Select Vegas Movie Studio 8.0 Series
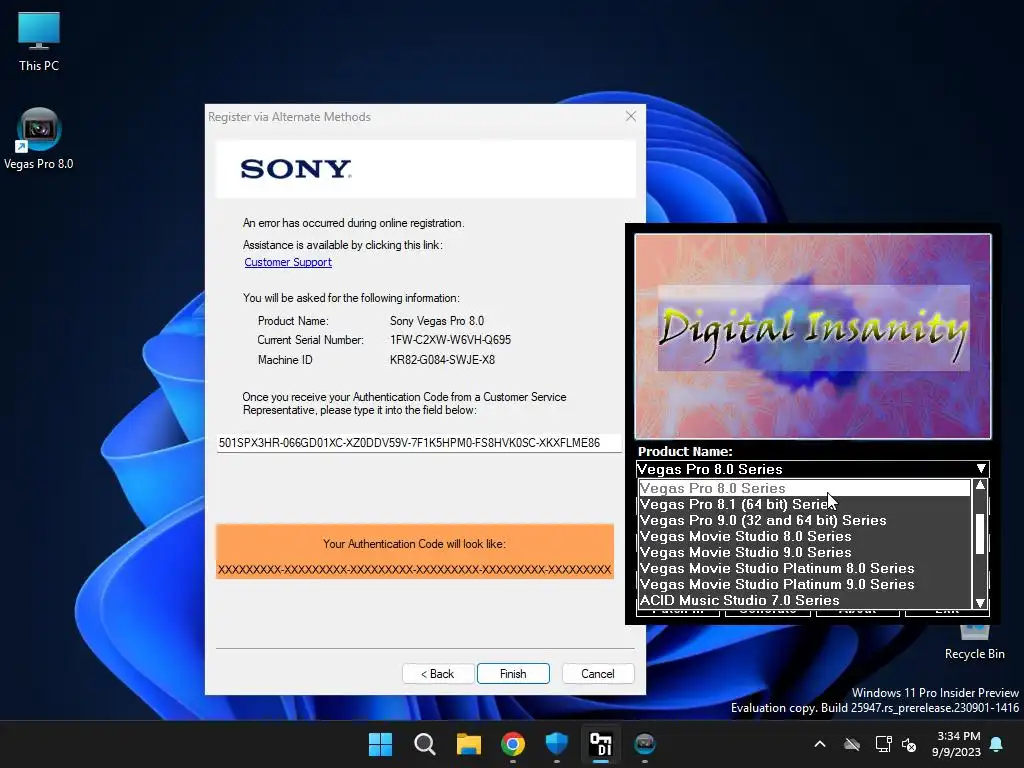This screenshot has height=768, width=1024. pos(805,536)
